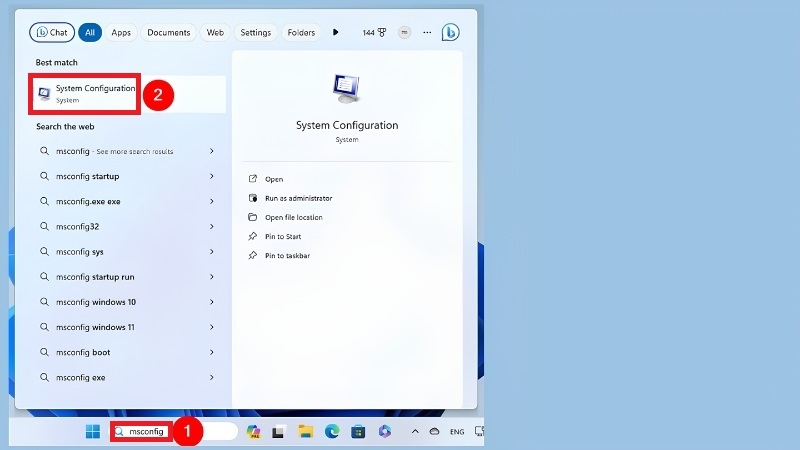Open Microsoft Store from the taskbar
The width and height of the screenshot is (800, 450).
pos(358,432)
